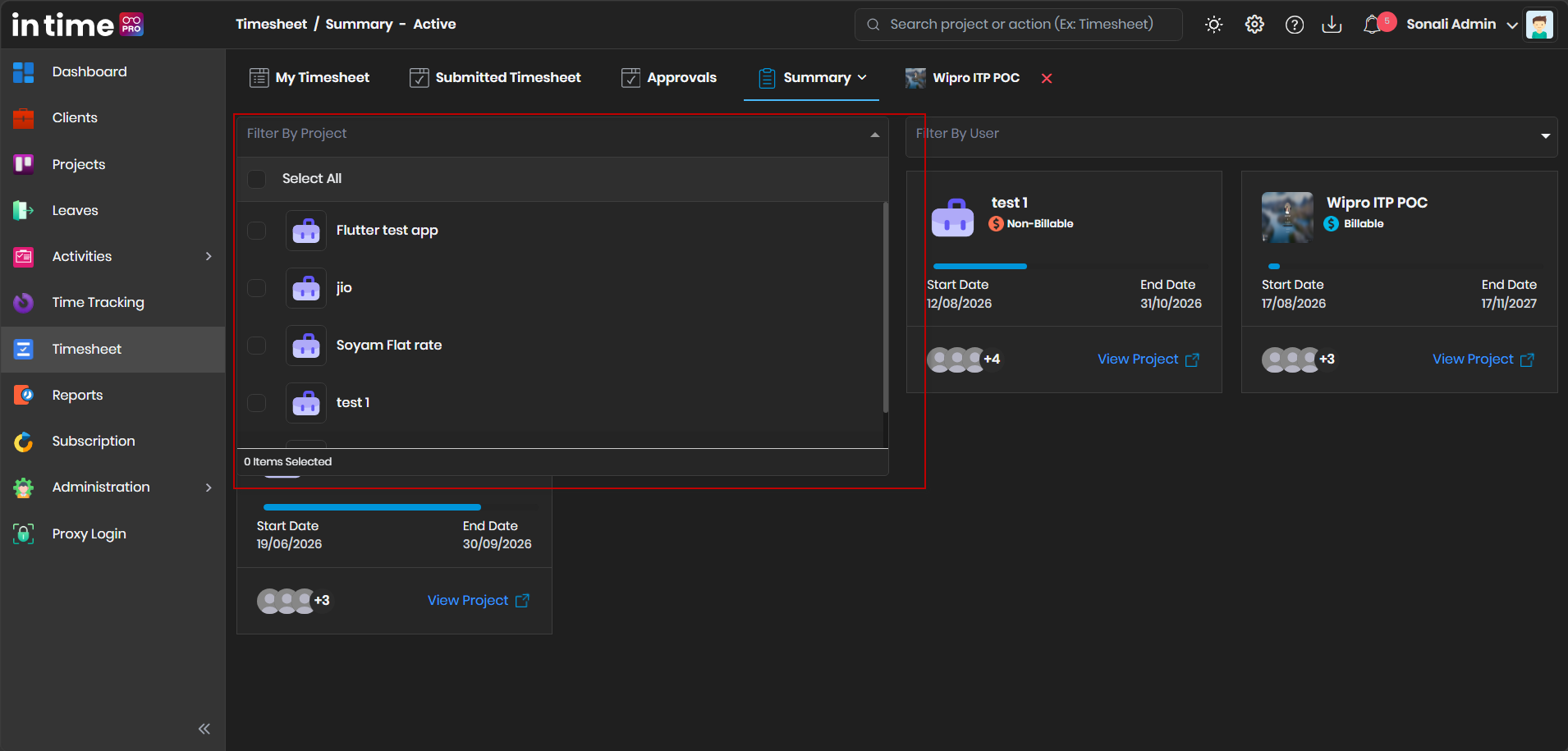Click Flutter test app briefcase icon
The width and height of the screenshot is (1568, 751).
(306, 231)
